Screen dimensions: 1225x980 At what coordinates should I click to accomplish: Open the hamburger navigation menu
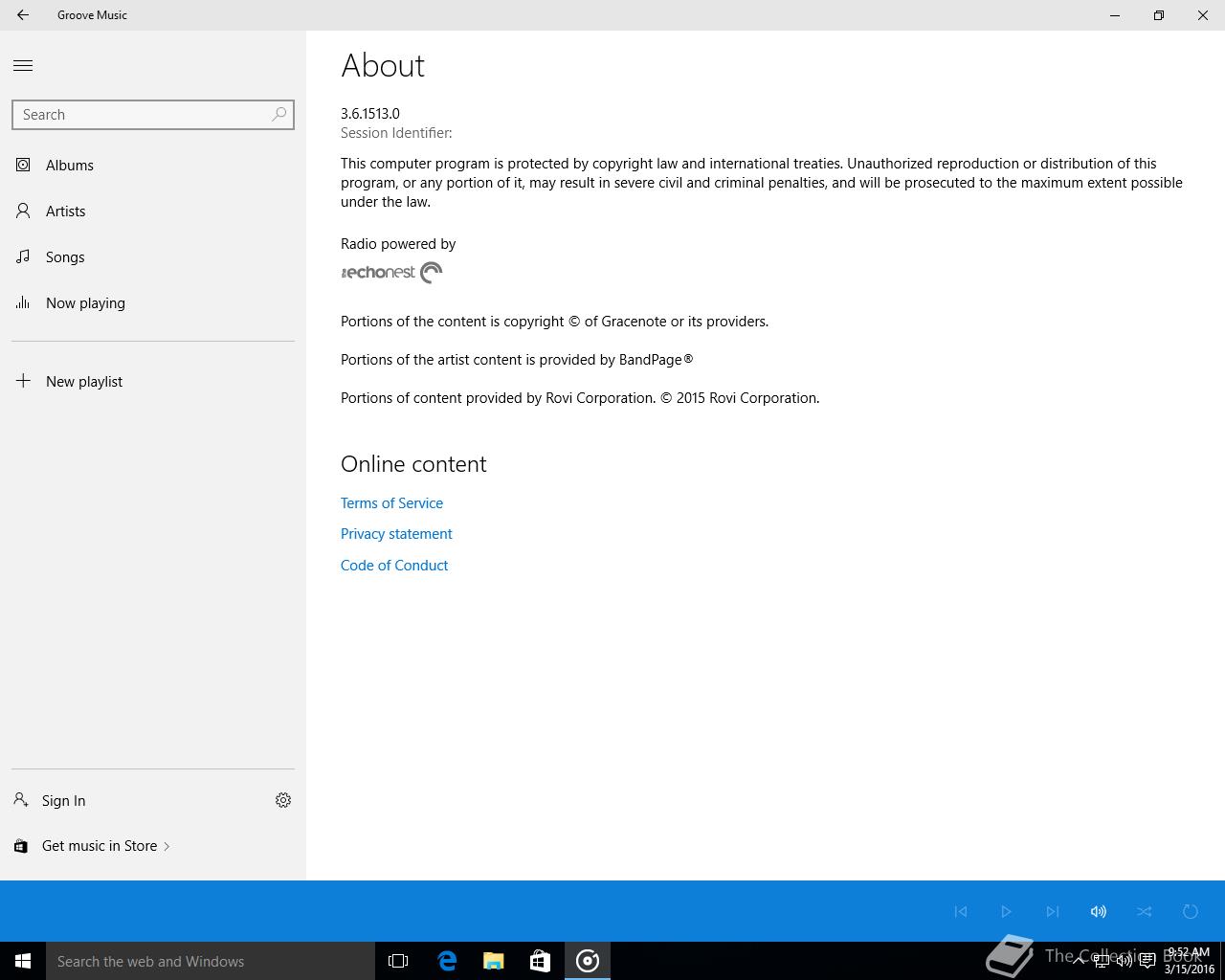[x=23, y=65]
